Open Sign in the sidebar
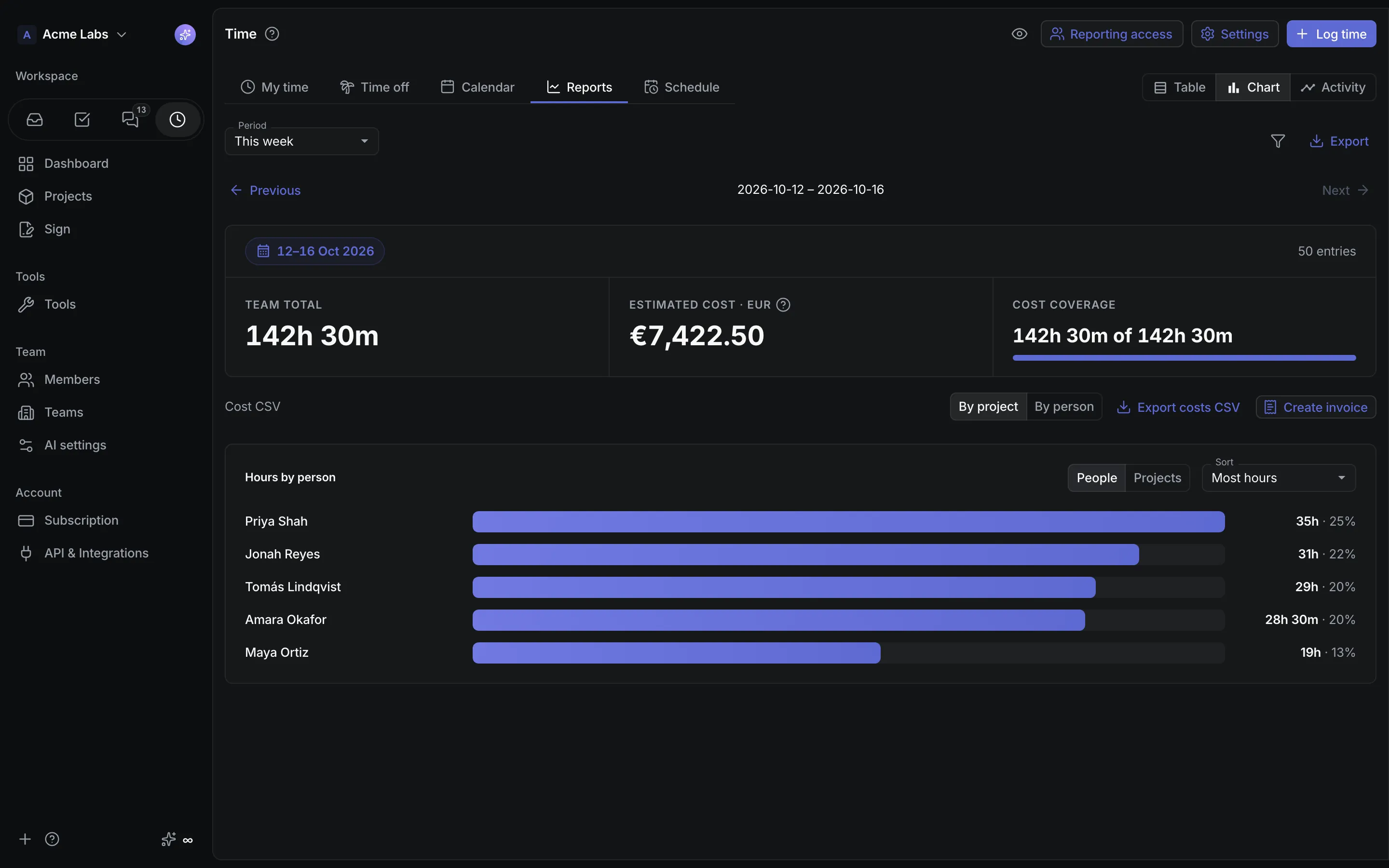The height and width of the screenshot is (868, 1389). pyautogui.click(x=106, y=229)
